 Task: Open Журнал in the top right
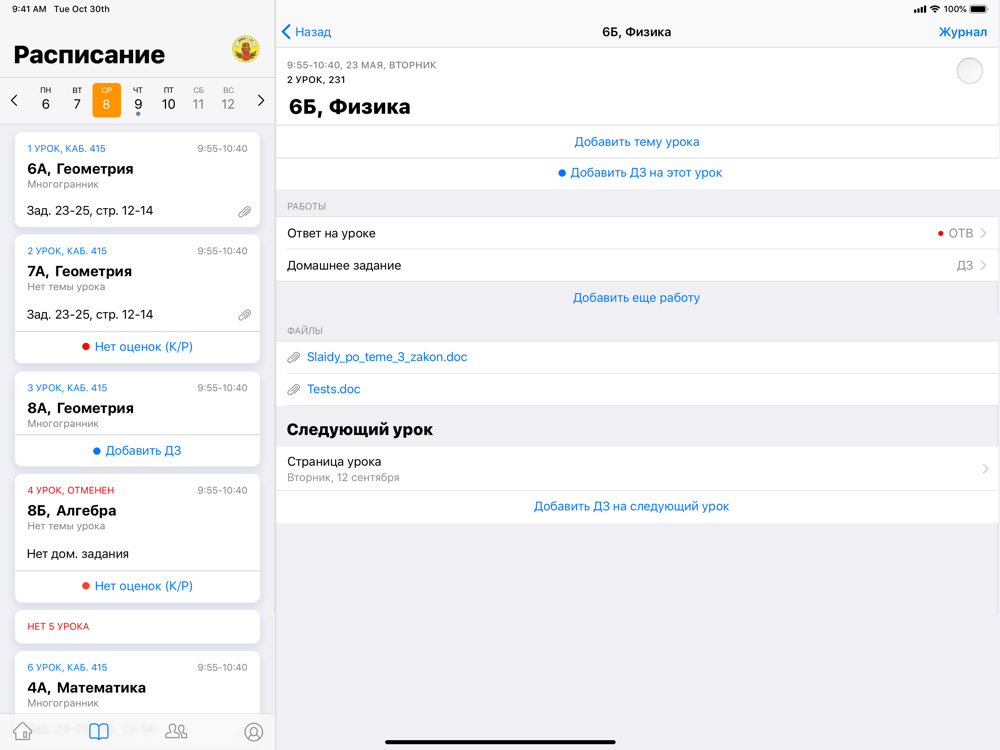[962, 32]
